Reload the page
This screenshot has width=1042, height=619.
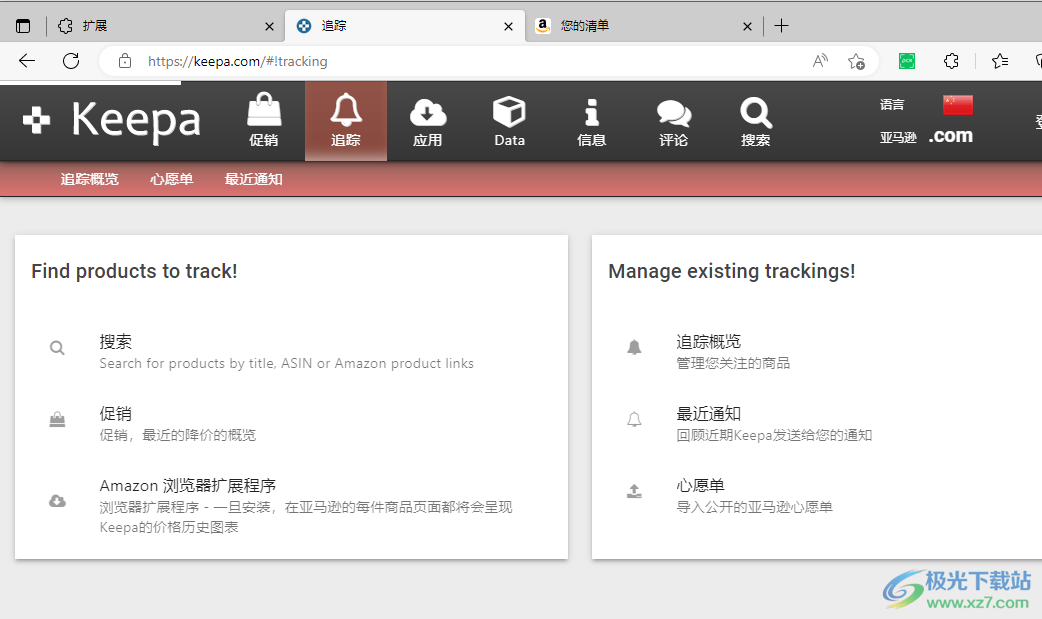[x=71, y=61]
